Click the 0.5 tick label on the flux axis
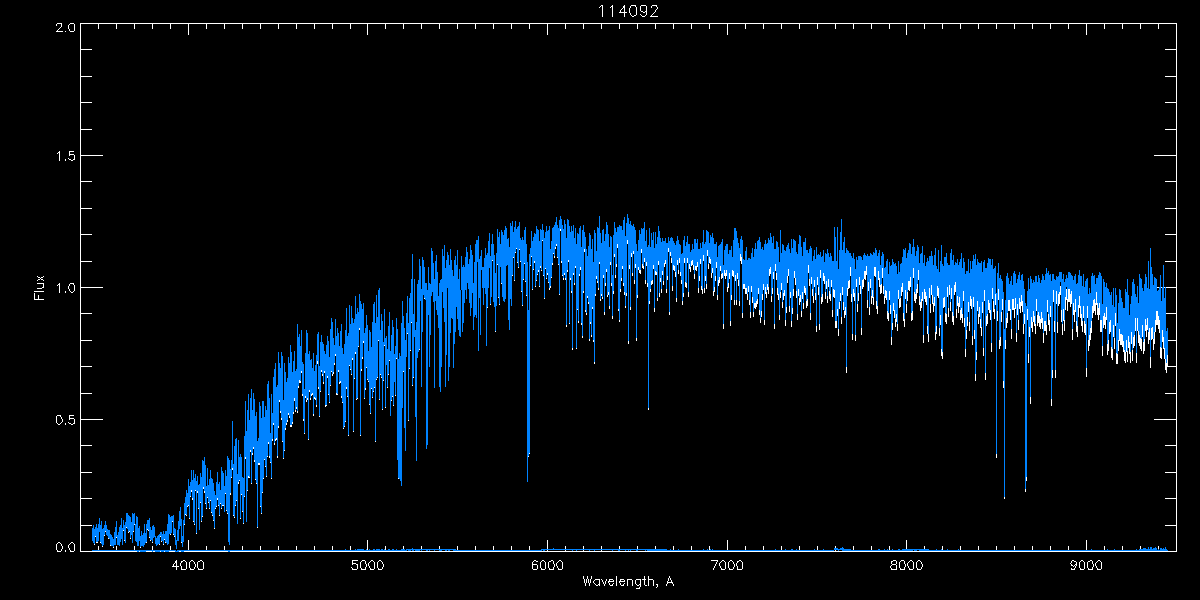Screen dimensions: 1200x600 point(65,419)
